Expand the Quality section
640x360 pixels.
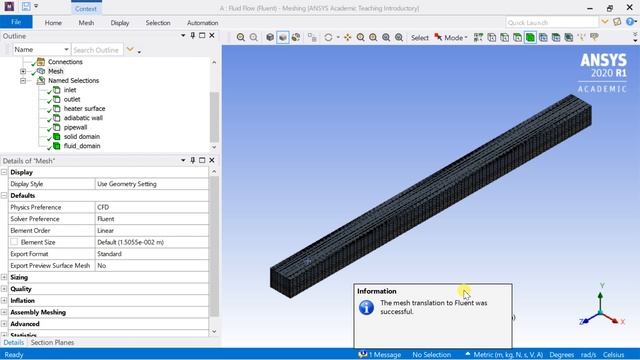tap(4, 289)
